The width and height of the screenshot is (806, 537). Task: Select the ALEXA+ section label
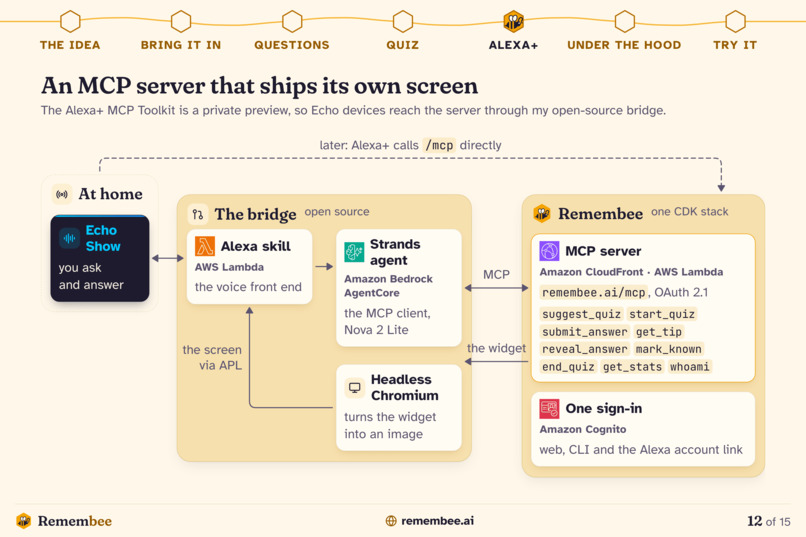[514, 45]
